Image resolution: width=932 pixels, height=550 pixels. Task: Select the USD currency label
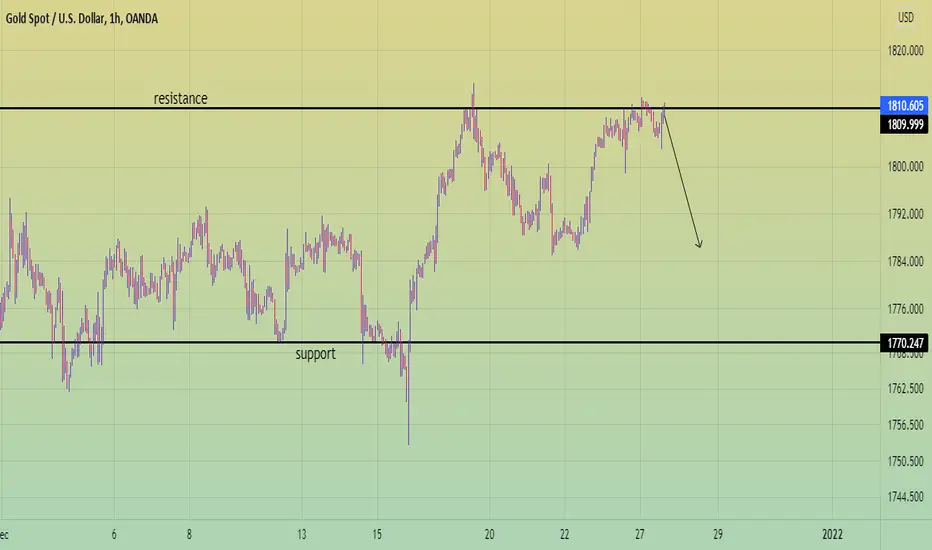point(905,17)
